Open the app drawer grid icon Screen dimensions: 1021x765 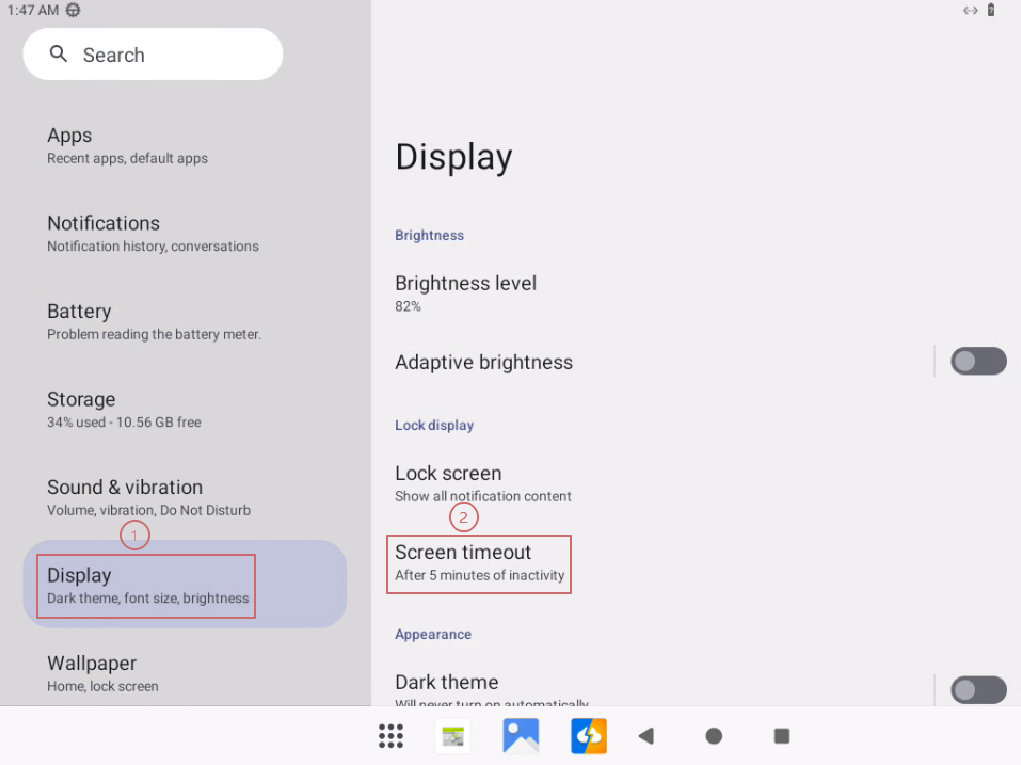[x=391, y=736]
